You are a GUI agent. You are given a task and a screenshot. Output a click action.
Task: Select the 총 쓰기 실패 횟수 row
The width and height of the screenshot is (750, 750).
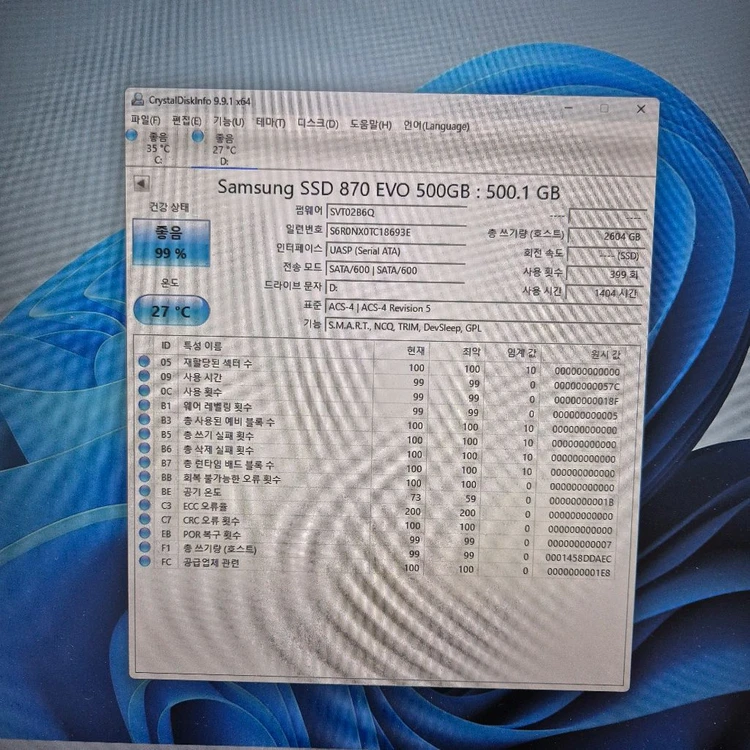(377, 438)
